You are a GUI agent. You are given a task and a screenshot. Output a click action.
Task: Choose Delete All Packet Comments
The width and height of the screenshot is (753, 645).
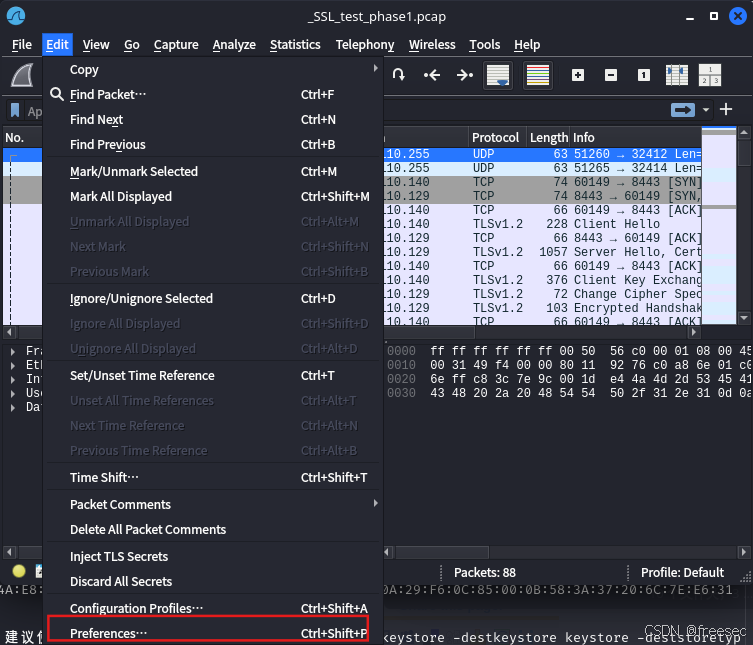tap(213, 529)
